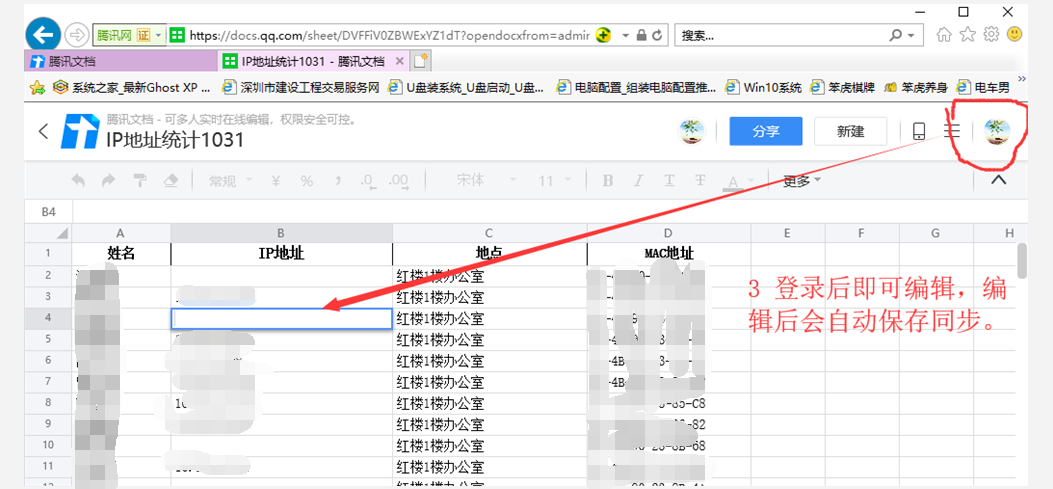
Task: Open the Win10系统 bookmark
Action: (763, 87)
